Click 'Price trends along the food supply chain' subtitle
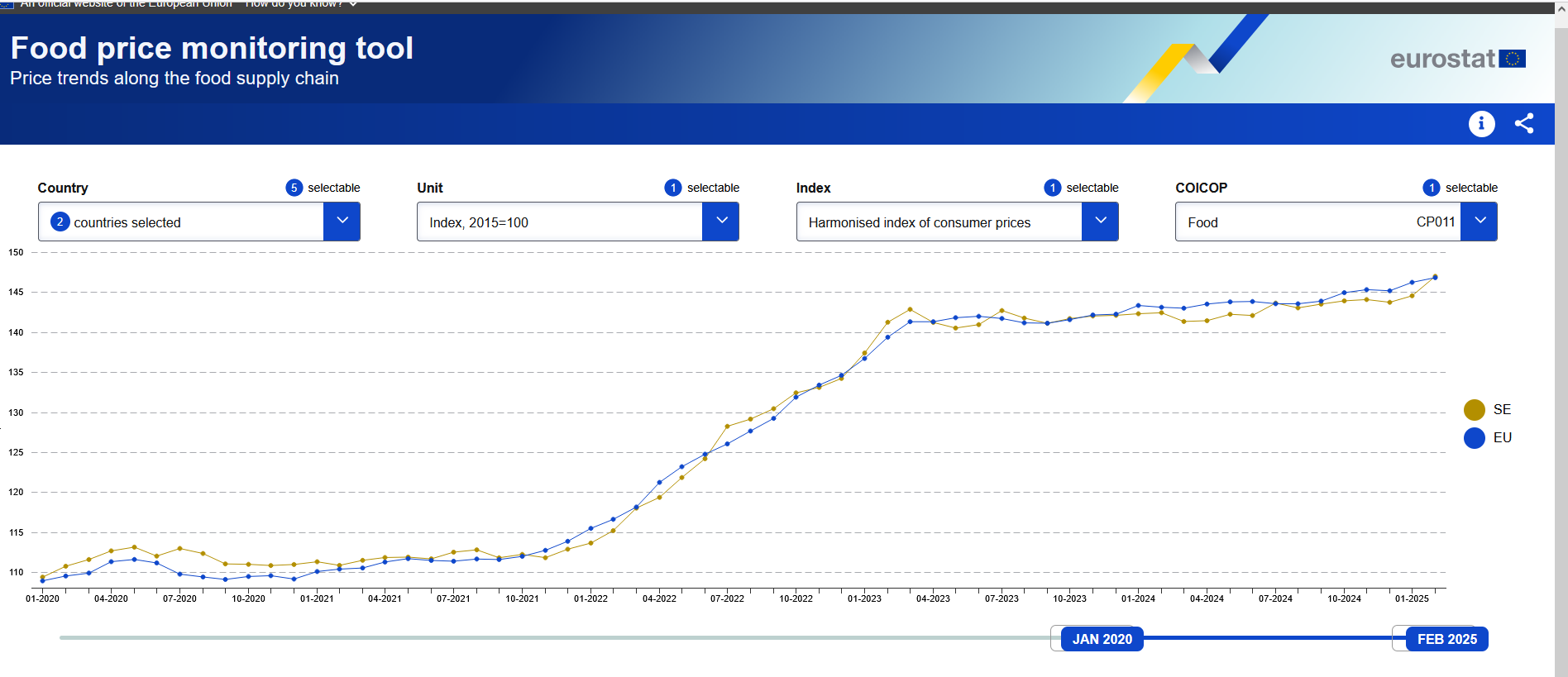The height and width of the screenshot is (677, 1568). 174,79
